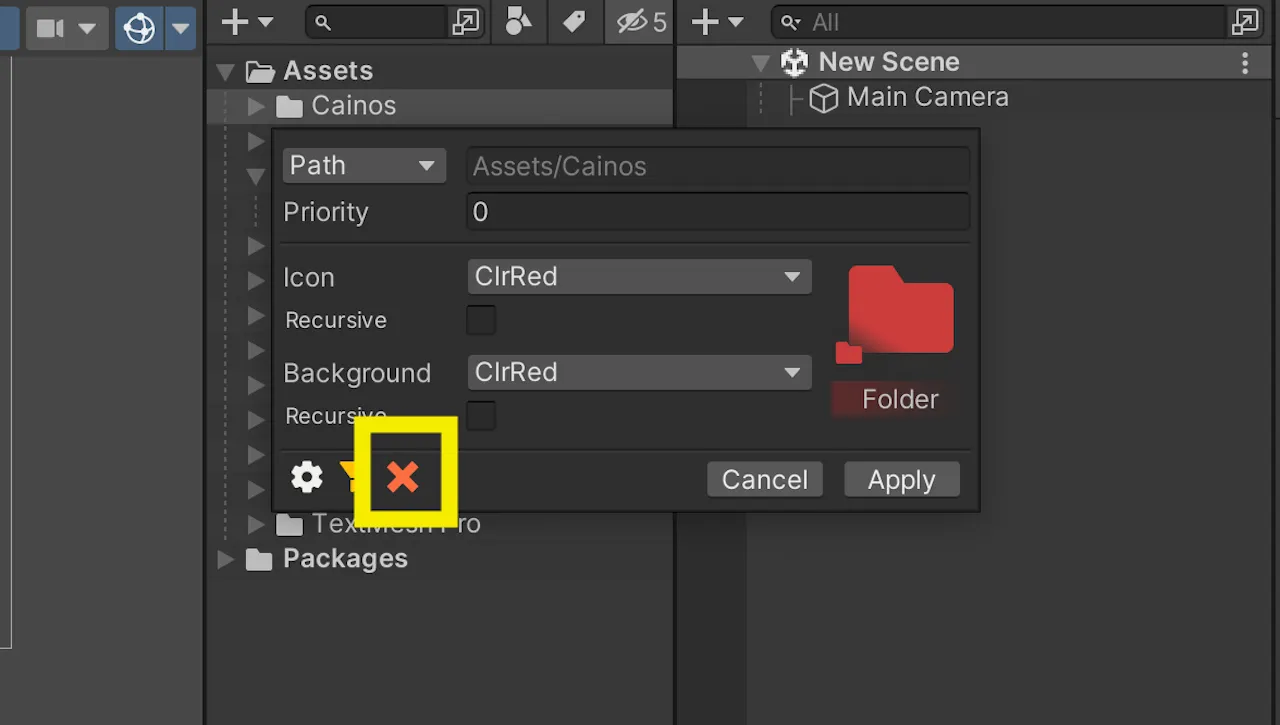The height and width of the screenshot is (725, 1280).
Task: Expand the Packages folder arrow
Action: click(x=226, y=559)
